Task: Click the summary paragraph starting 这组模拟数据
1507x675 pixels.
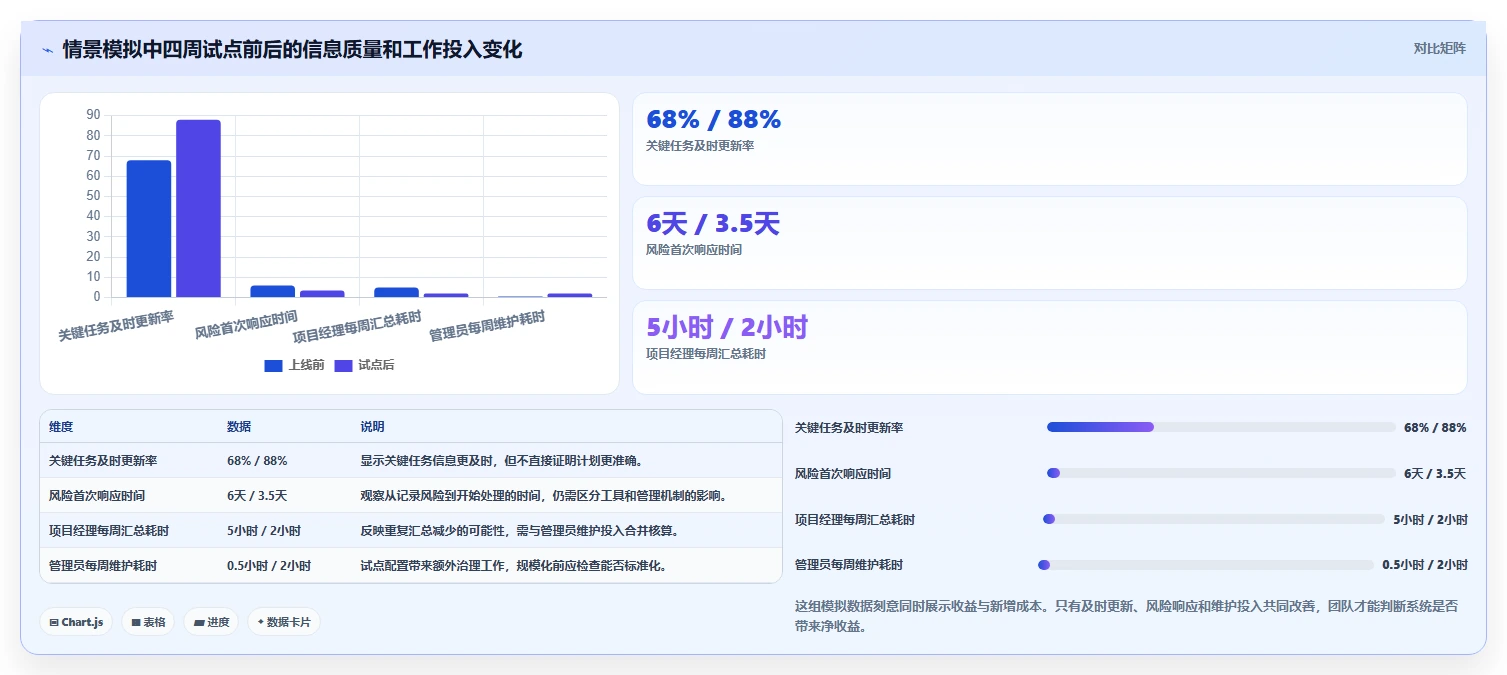Action: (x=1126, y=616)
